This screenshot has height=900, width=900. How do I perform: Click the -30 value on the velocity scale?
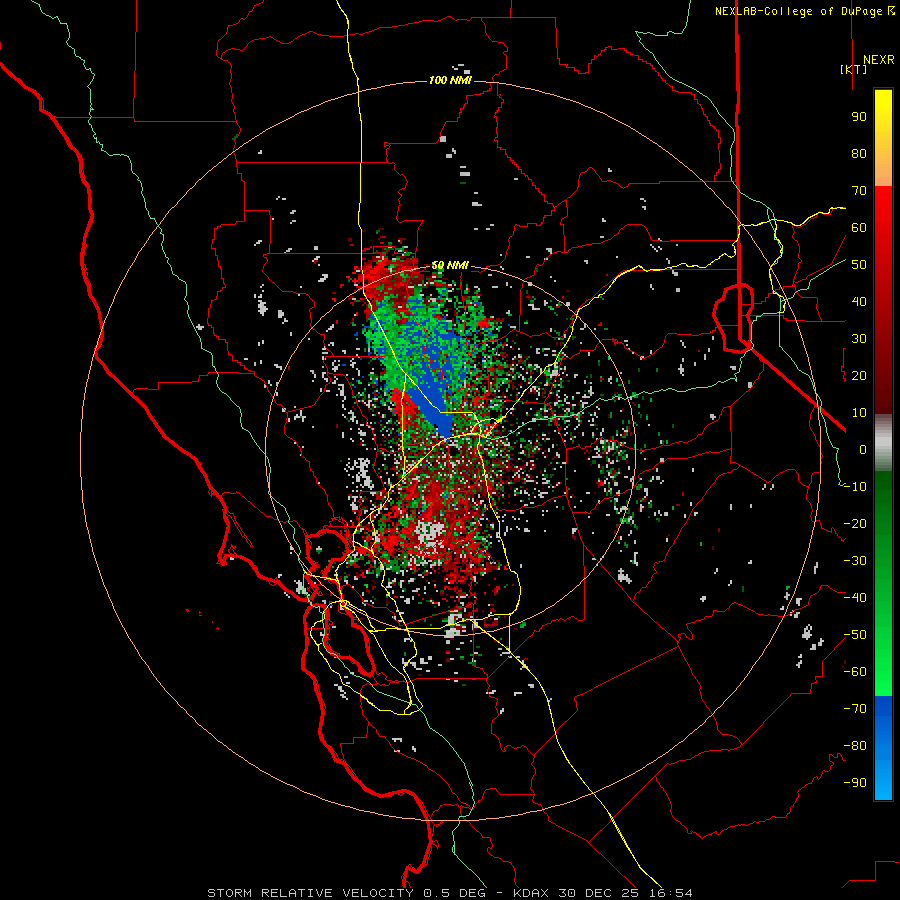855,561
